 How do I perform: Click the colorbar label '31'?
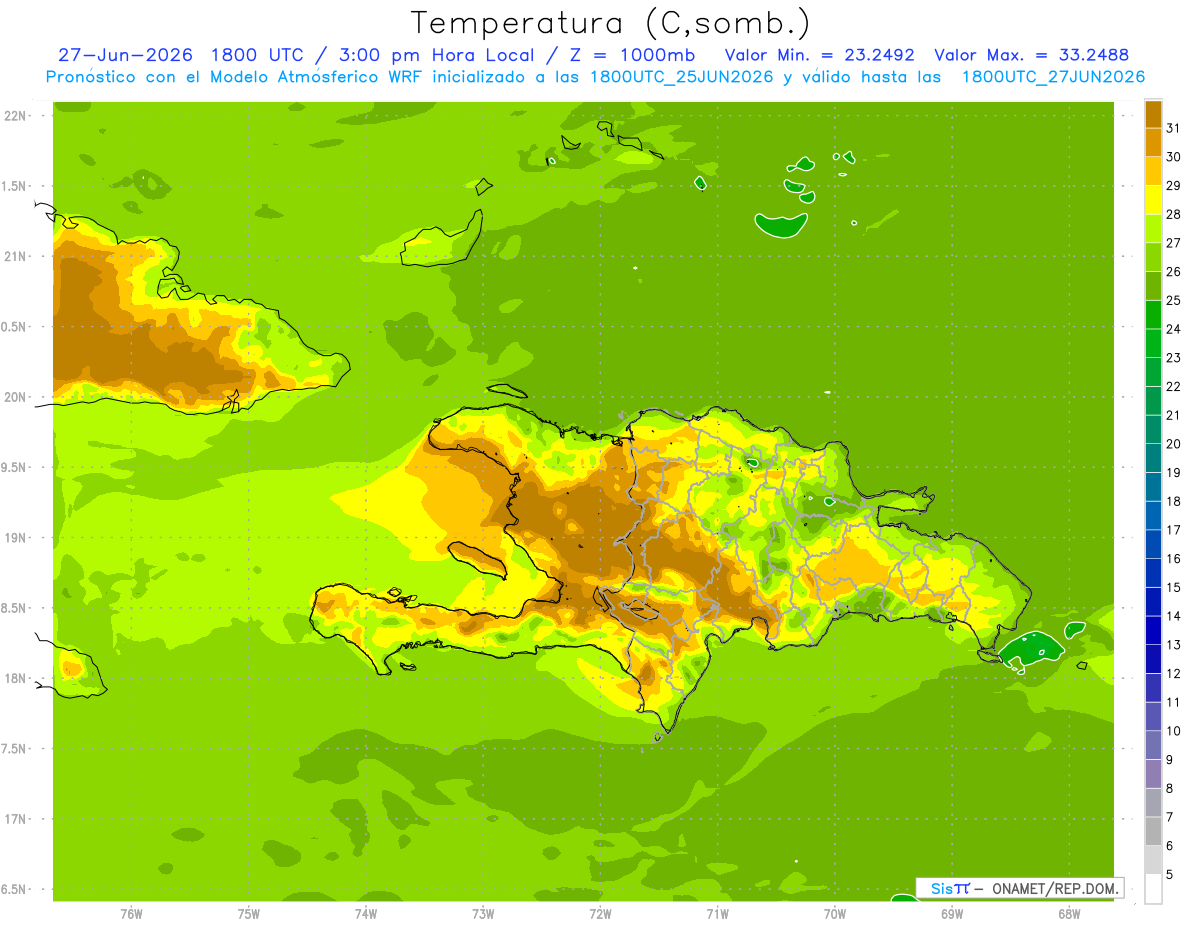1174,128
